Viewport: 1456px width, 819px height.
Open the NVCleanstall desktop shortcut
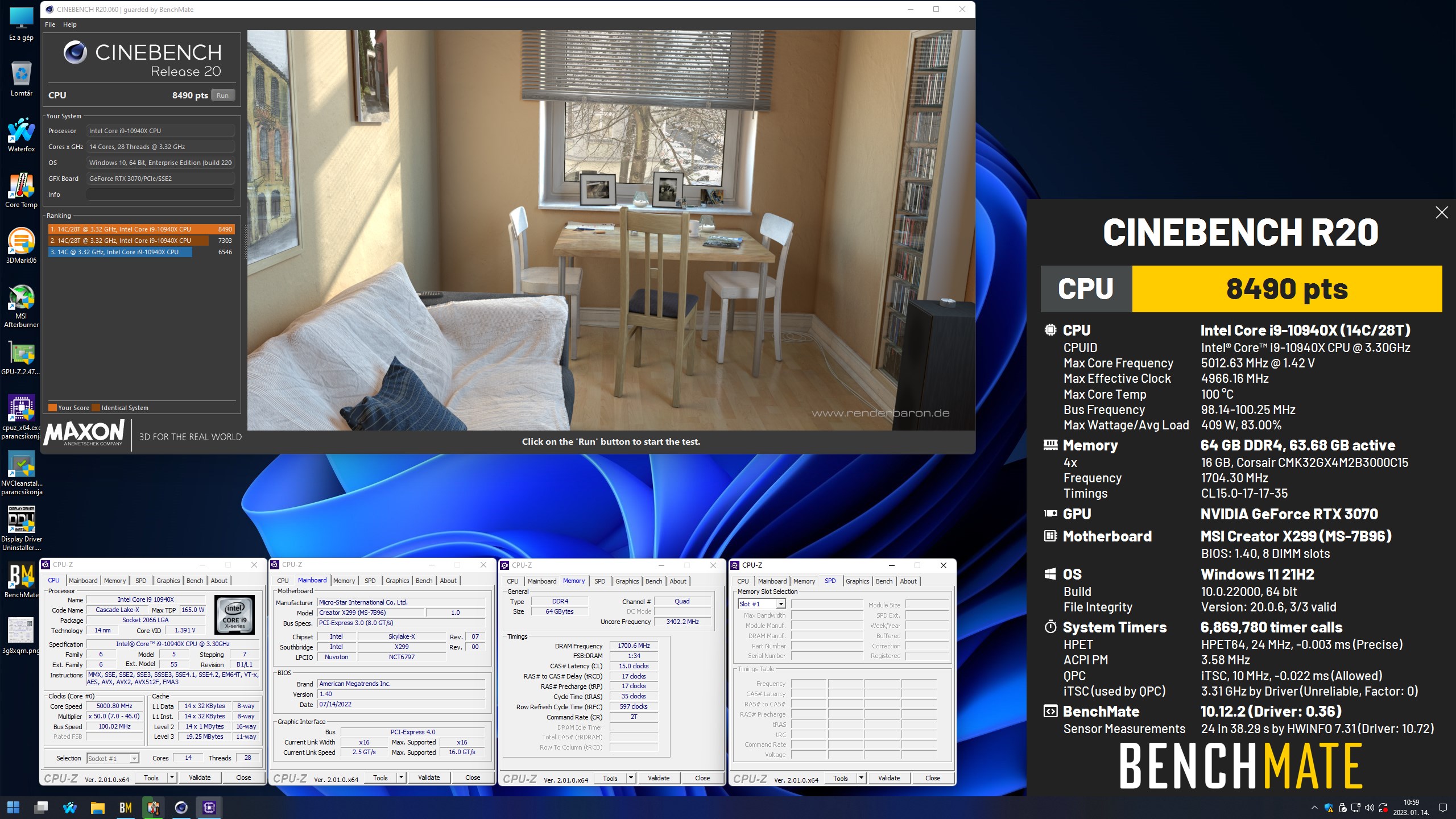[x=21, y=473]
